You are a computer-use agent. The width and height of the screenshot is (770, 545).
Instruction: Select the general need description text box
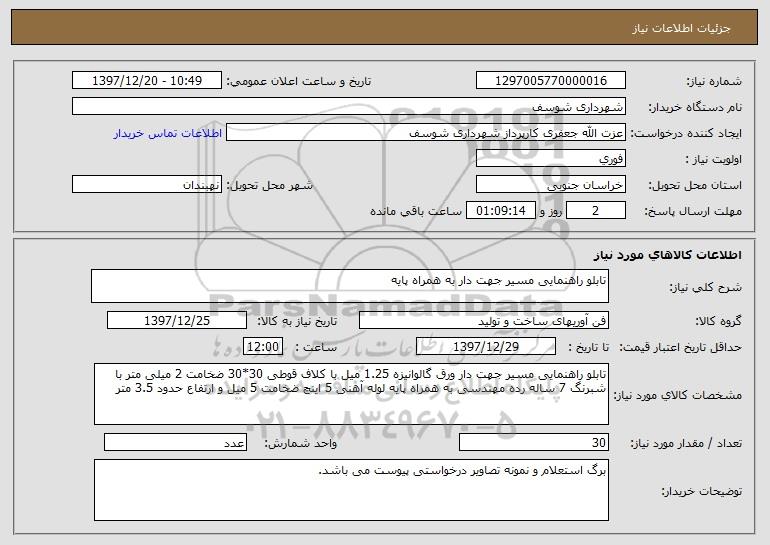350,286
